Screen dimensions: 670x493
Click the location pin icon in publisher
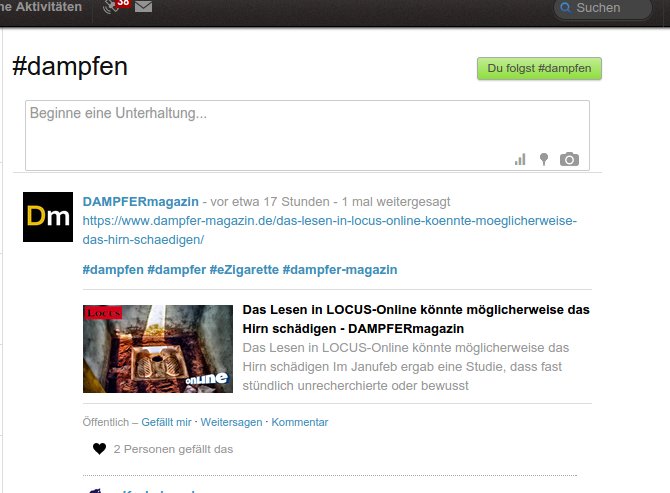(x=544, y=159)
